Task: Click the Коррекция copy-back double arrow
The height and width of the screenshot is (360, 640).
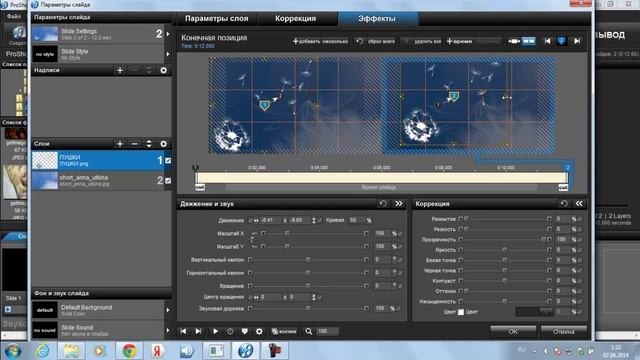Action: [579, 204]
